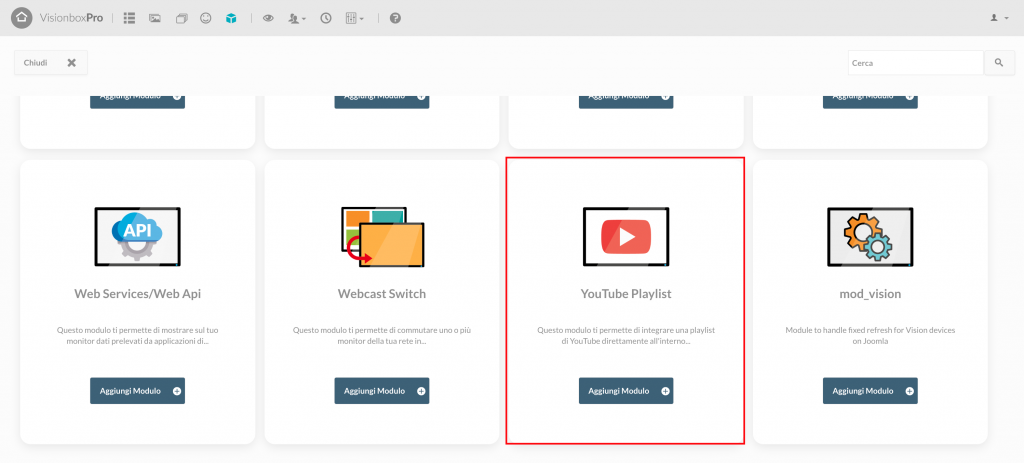Click the smiley face icon in toolbar
This screenshot has height=463, width=1024.
206,18
